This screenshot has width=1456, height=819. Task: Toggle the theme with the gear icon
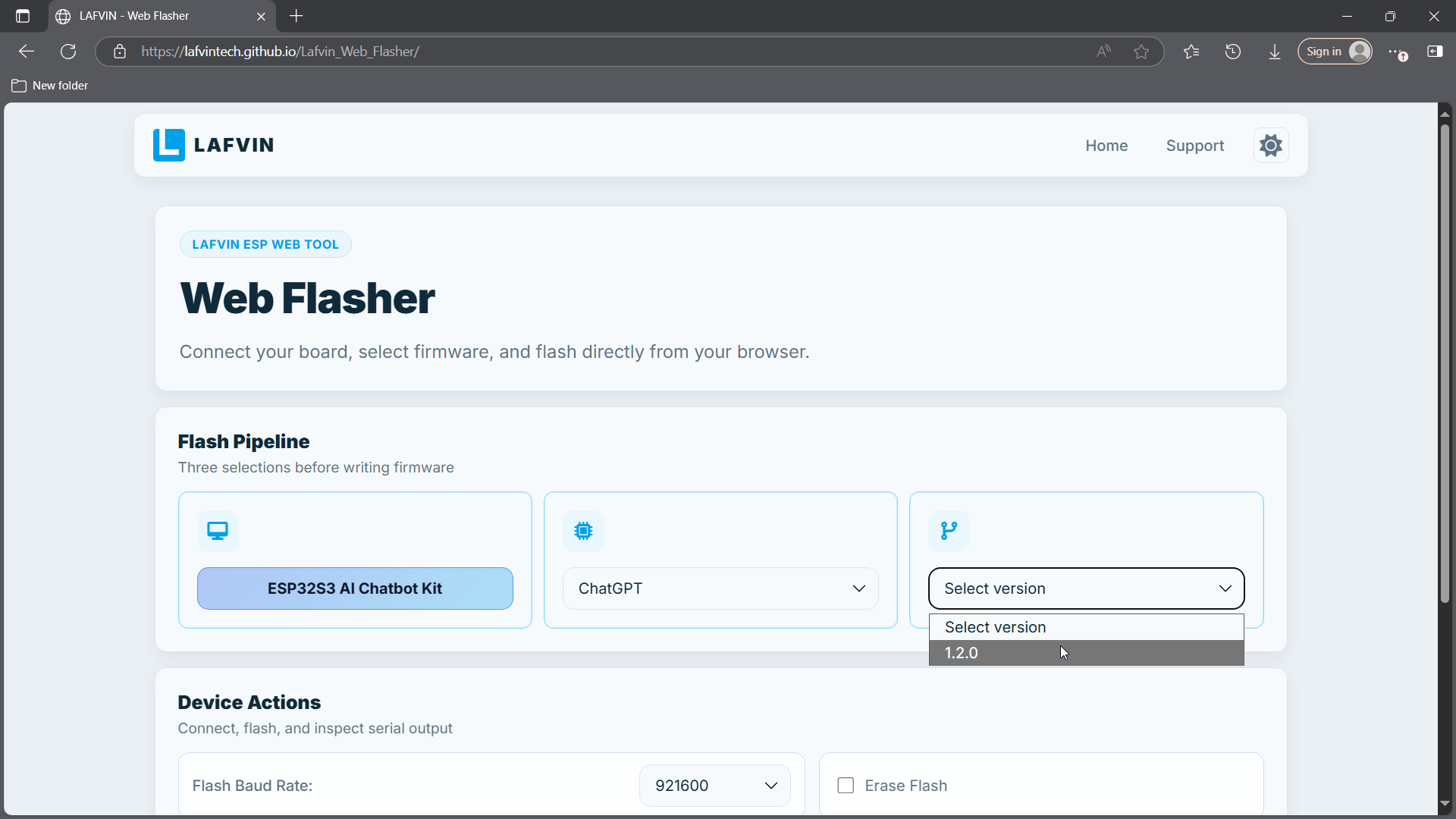point(1271,145)
